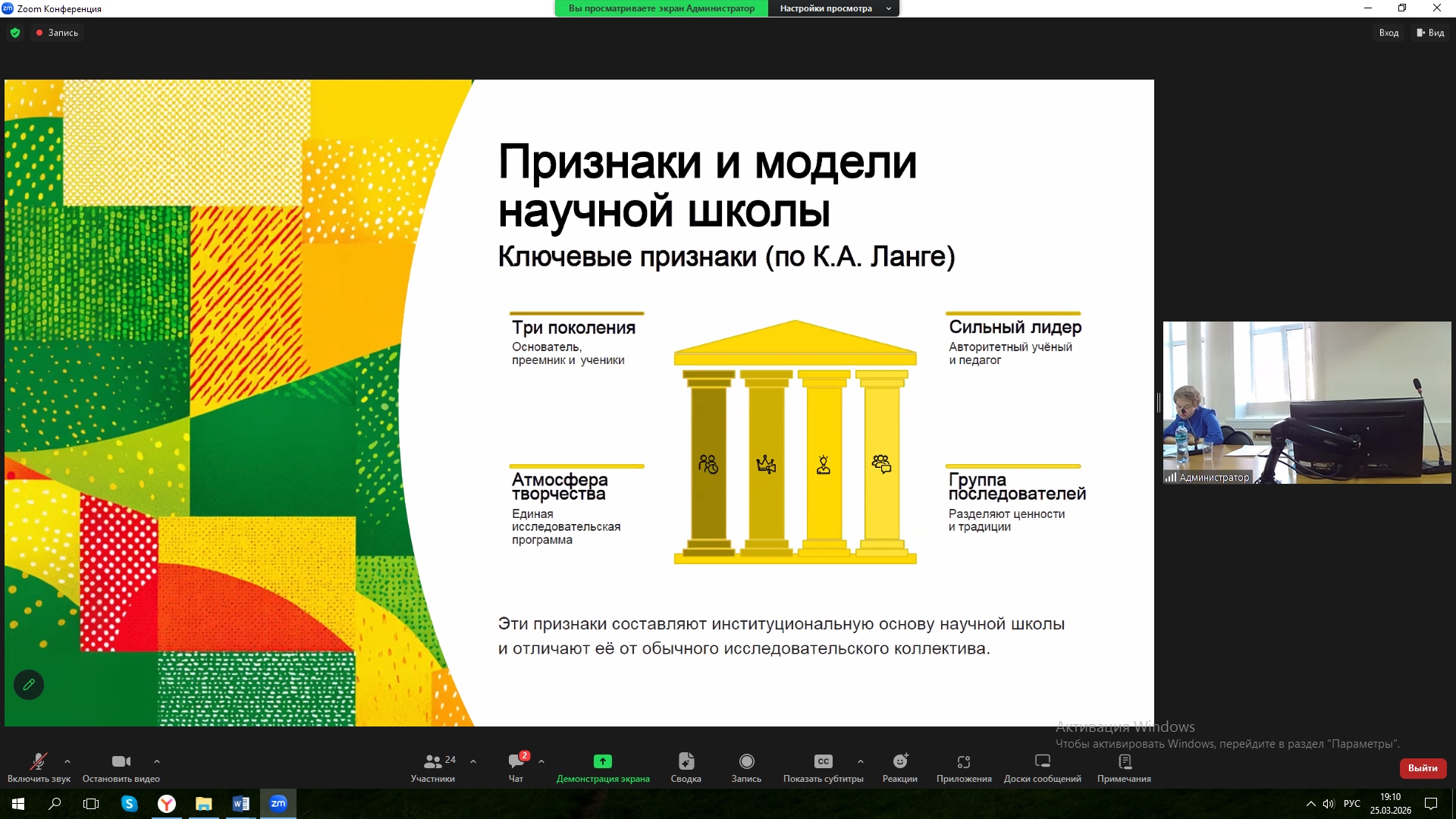Unmute microphone with Включить звук
The width and height of the screenshot is (1456, 819).
[x=39, y=761]
